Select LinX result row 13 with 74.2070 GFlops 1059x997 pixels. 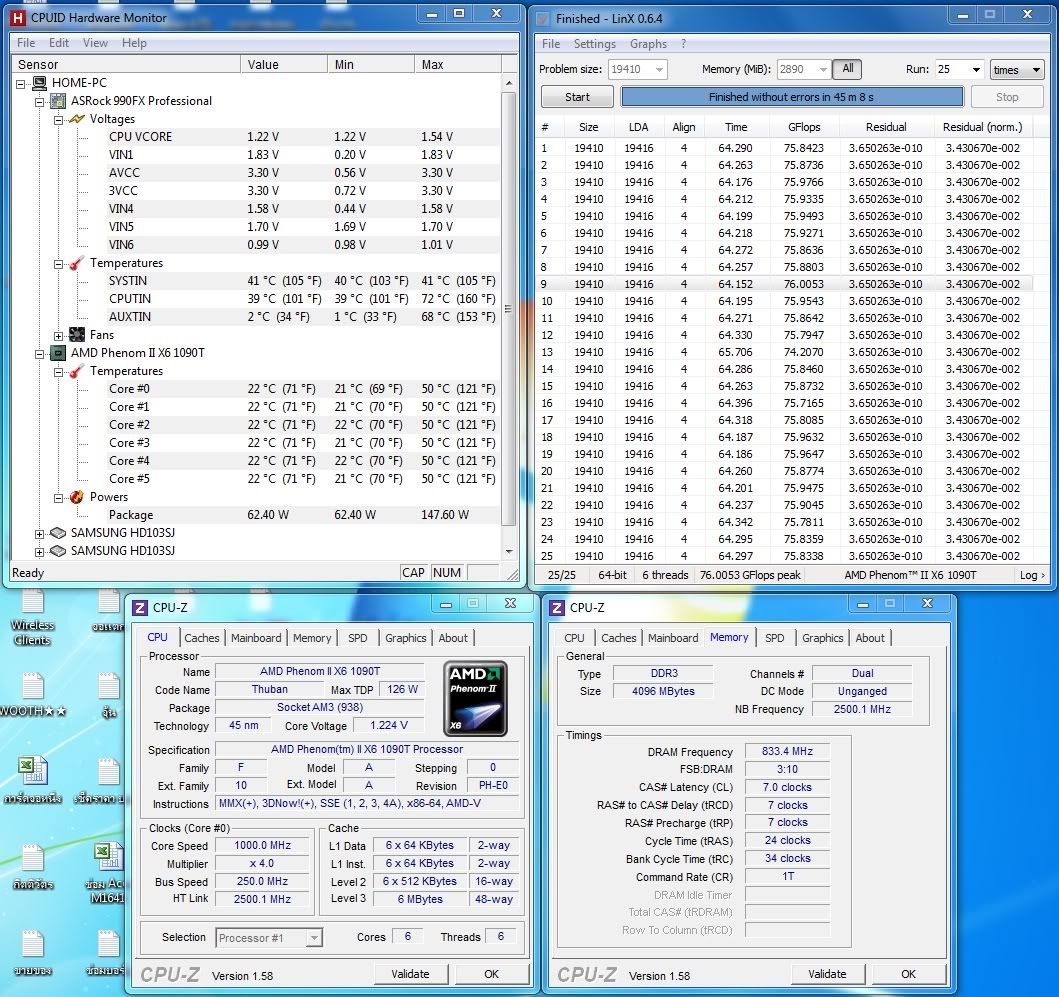pyautogui.click(x=783, y=353)
